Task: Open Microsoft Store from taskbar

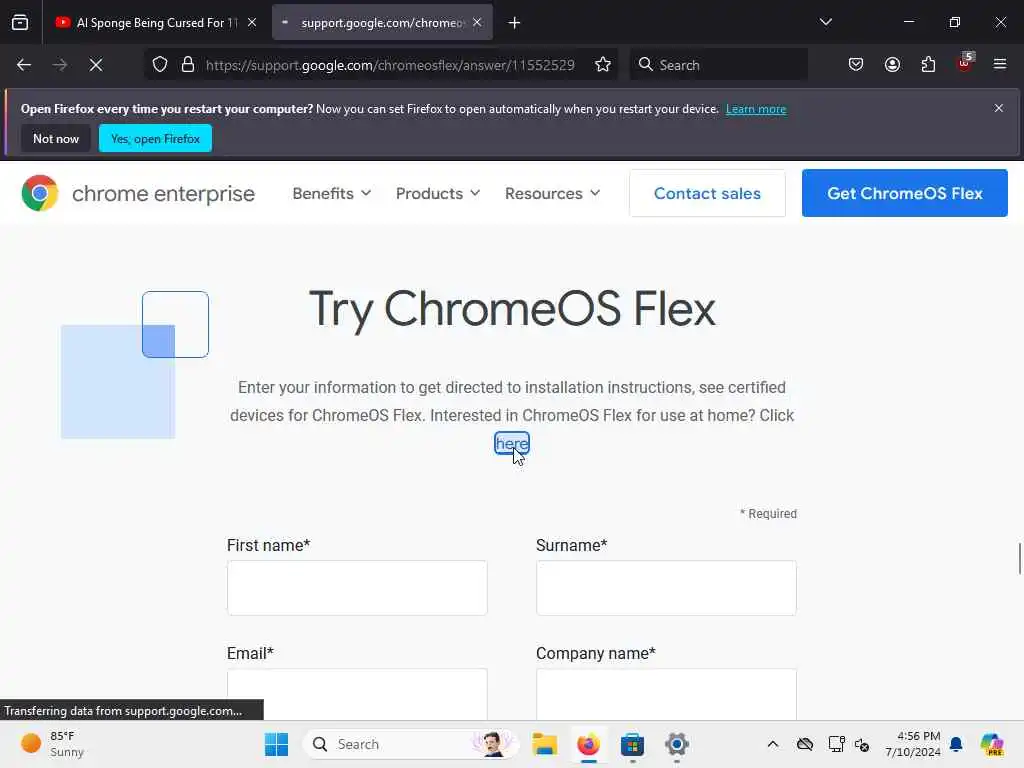Action: click(632, 744)
